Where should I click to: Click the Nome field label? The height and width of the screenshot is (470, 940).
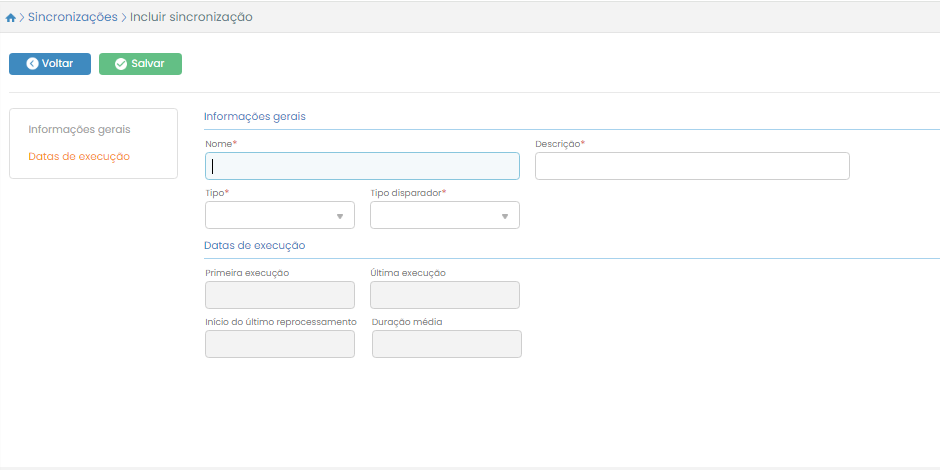[220, 144]
